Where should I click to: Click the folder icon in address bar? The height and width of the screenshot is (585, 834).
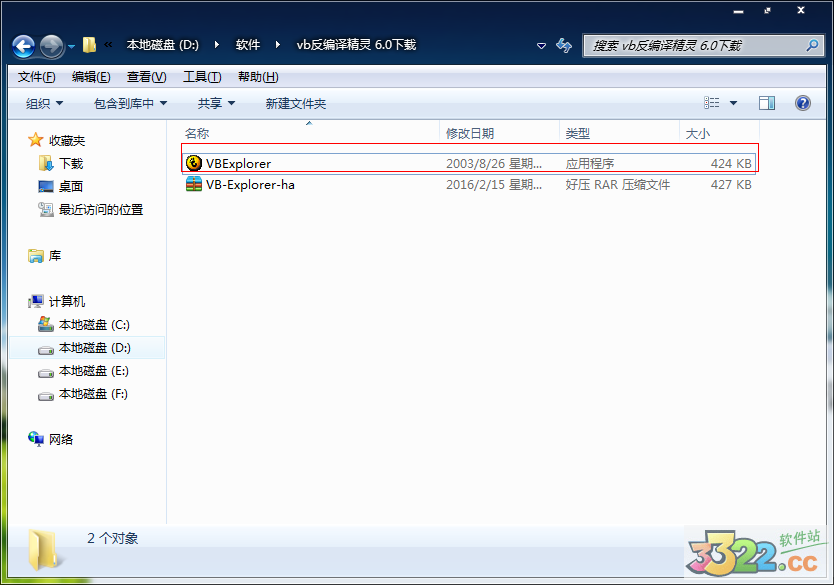click(x=89, y=45)
